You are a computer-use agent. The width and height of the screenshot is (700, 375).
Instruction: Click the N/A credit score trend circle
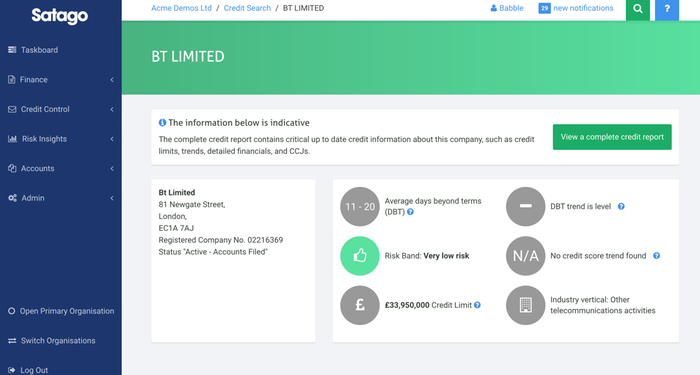pos(525,256)
